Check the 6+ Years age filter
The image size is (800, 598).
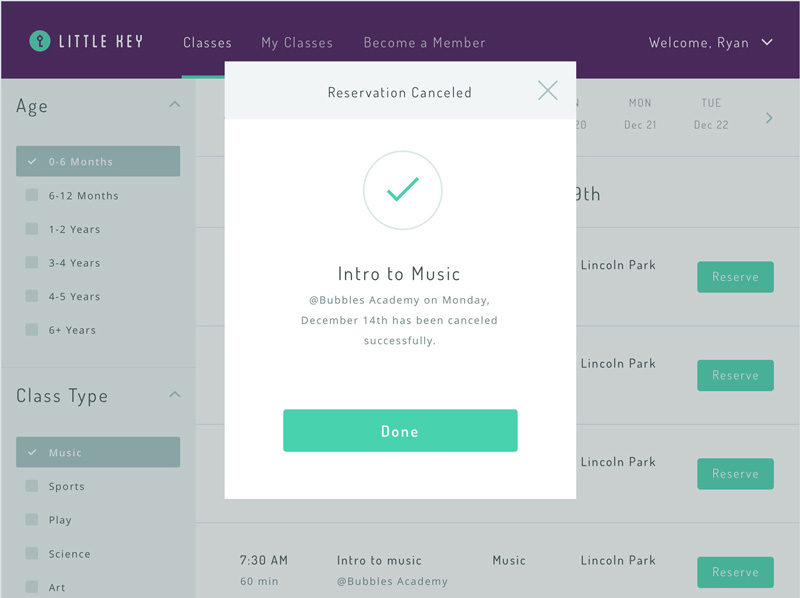click(32, 330)
